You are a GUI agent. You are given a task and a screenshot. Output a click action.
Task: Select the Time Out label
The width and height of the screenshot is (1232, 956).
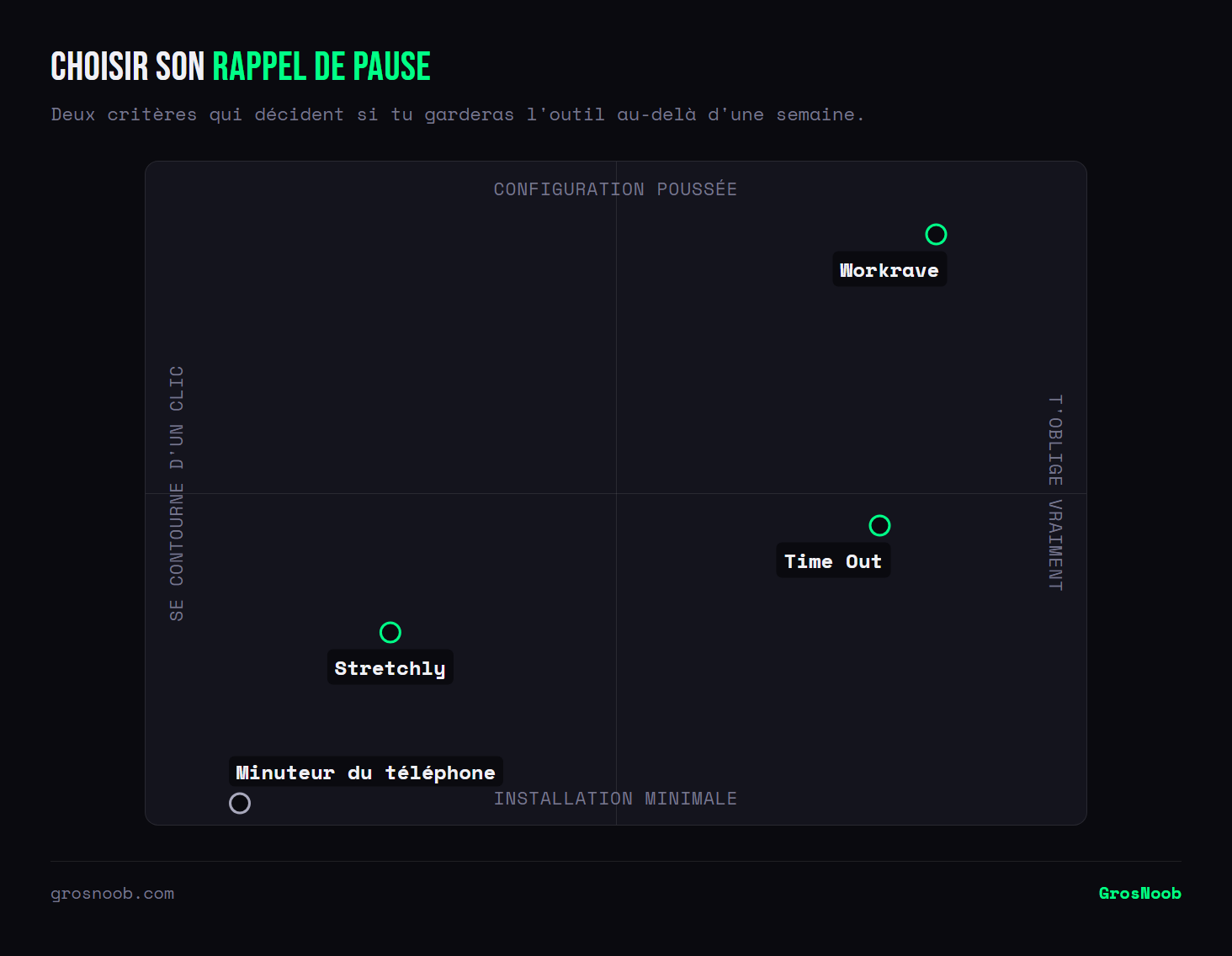(x=833, y=561)
